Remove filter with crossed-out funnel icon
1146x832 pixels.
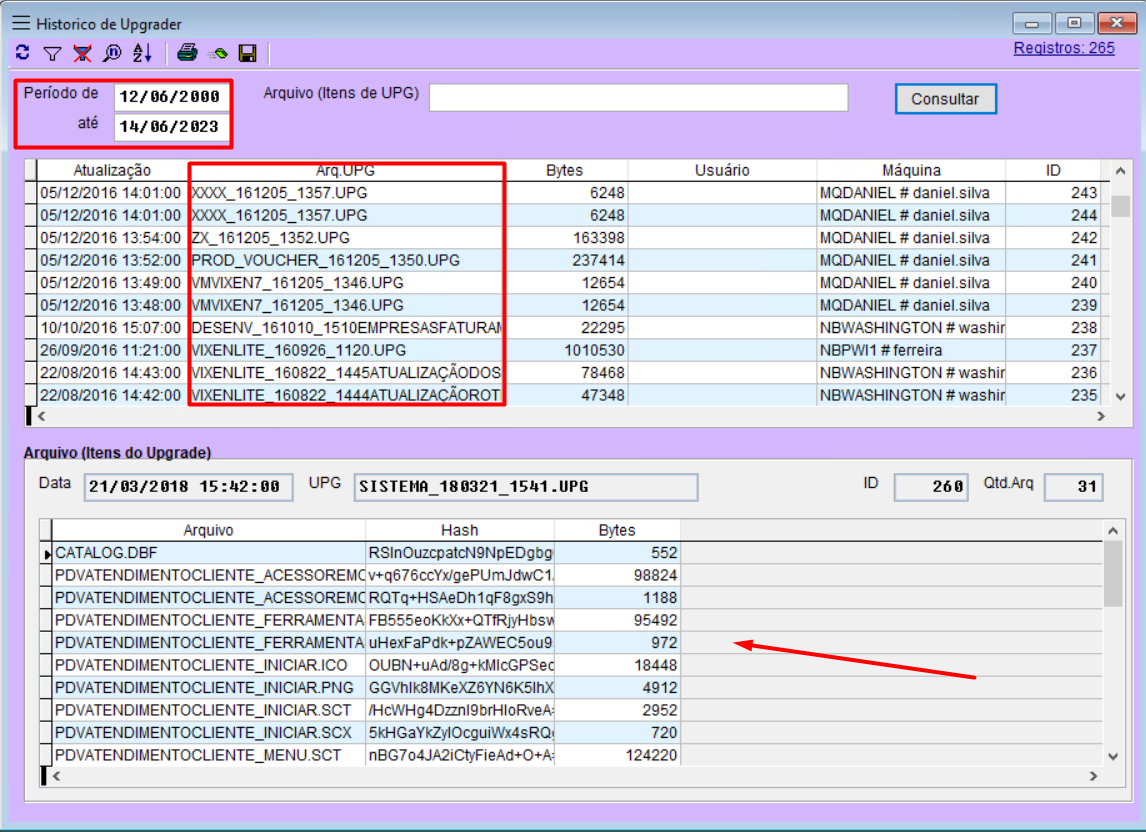click(82, 53)
